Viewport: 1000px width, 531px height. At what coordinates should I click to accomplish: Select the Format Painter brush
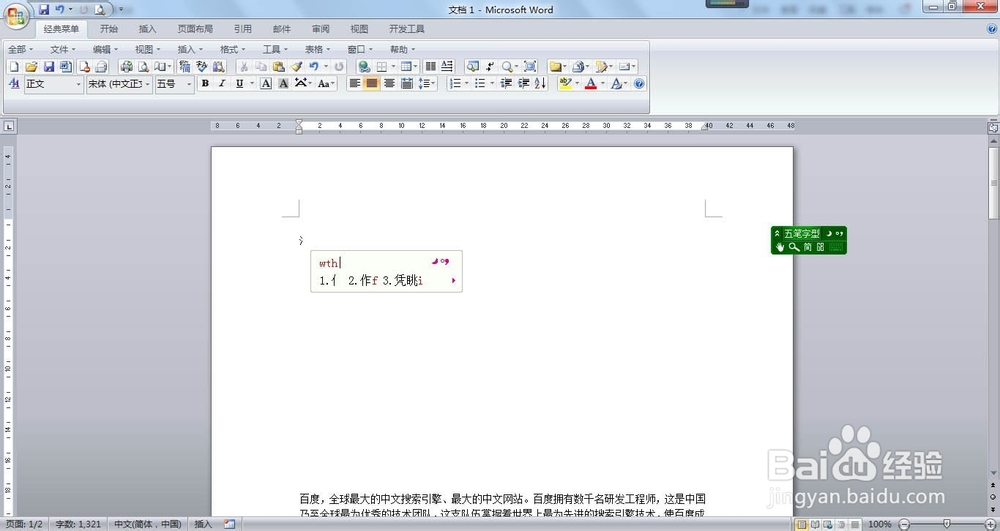(297, 66)
